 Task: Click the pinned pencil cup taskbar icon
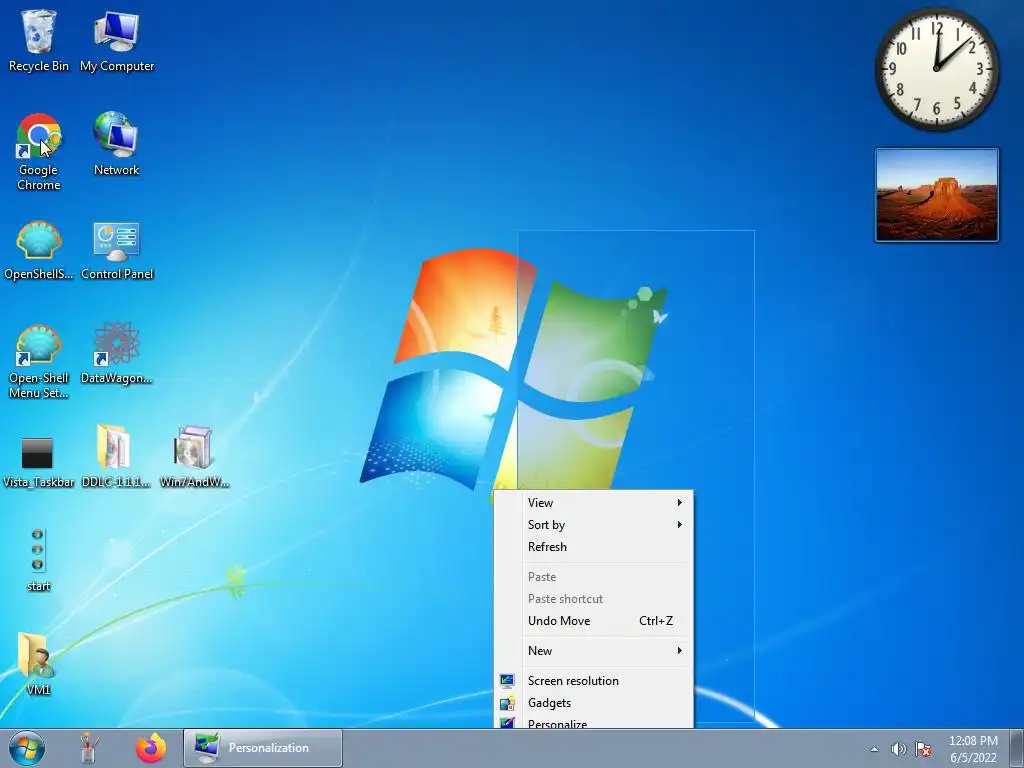(x=89, y=748)
